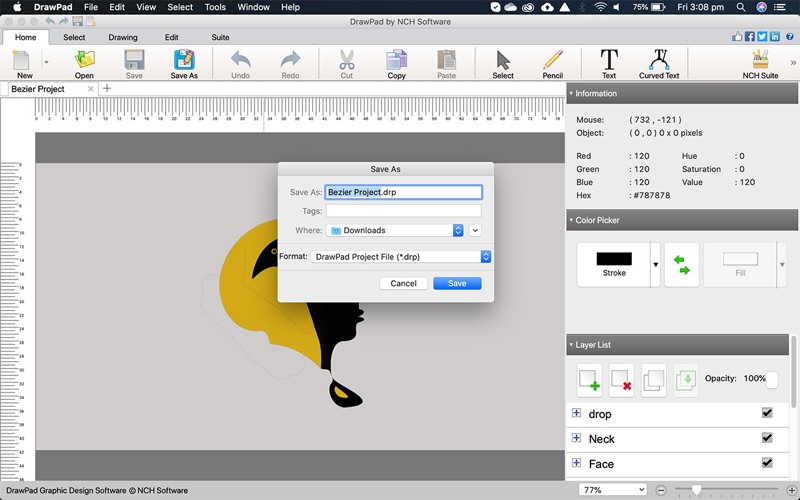This screenshot has height=500, width=800.
Task: Toggle visibility checkbox for drop layer
Action: (x=767, y=413)
